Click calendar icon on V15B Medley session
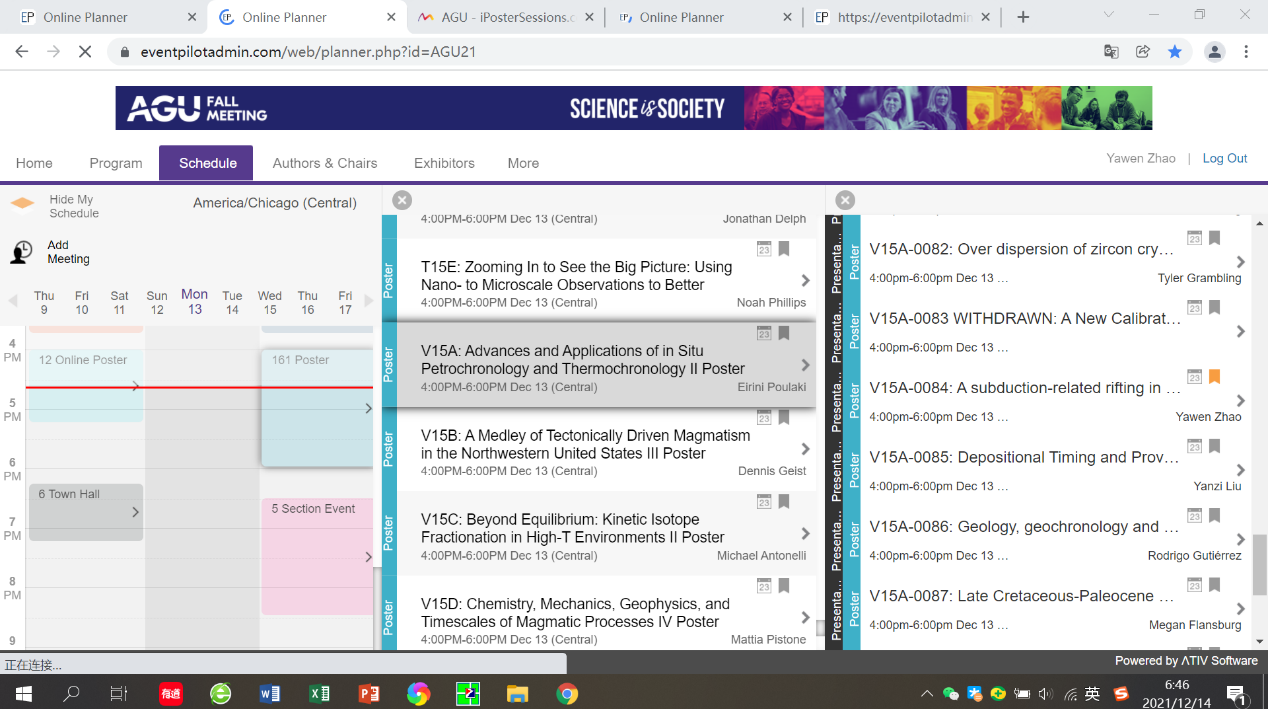The height and width of the screenshot is (709, 1268). [764, 417]
